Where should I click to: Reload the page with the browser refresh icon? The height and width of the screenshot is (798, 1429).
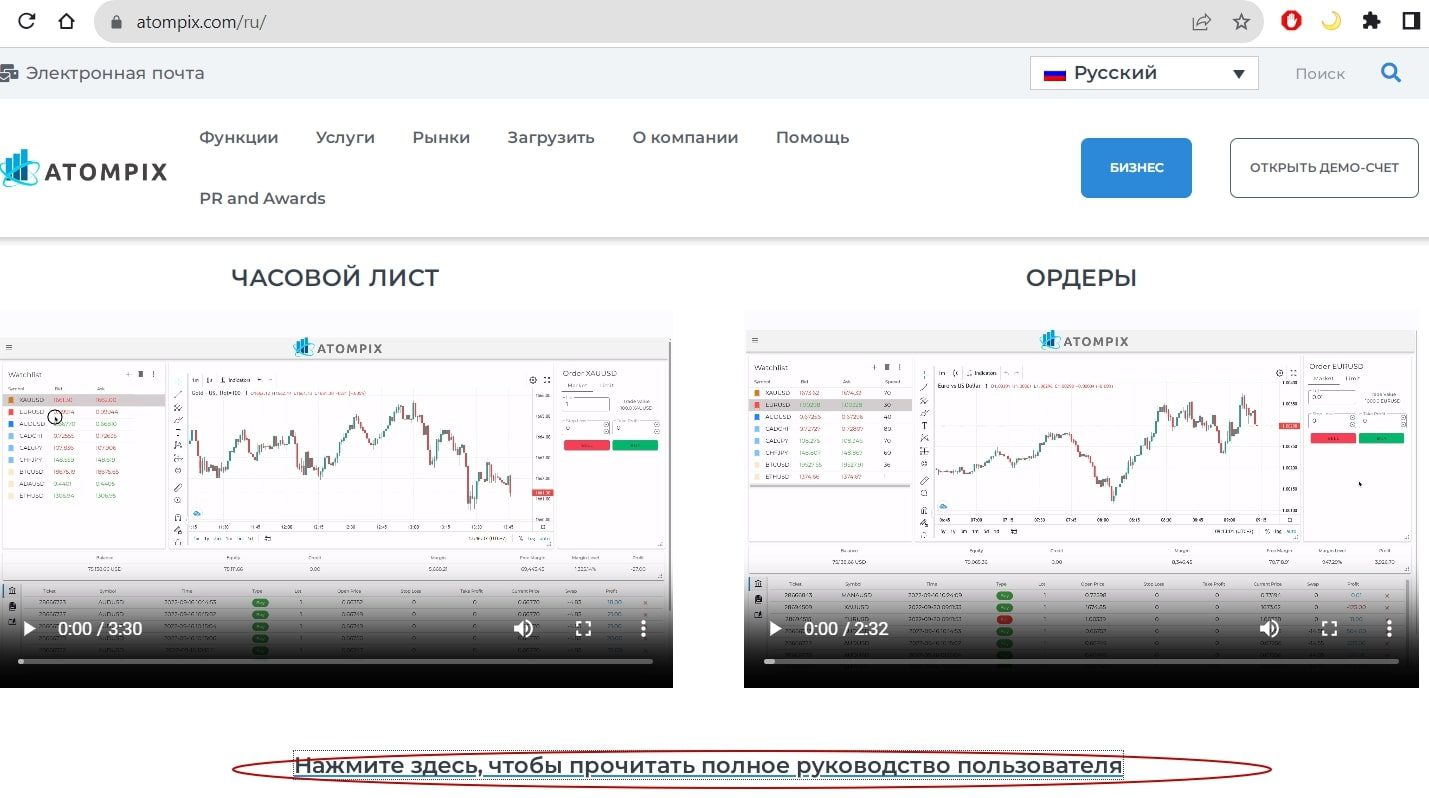click(x=28, y=21)
